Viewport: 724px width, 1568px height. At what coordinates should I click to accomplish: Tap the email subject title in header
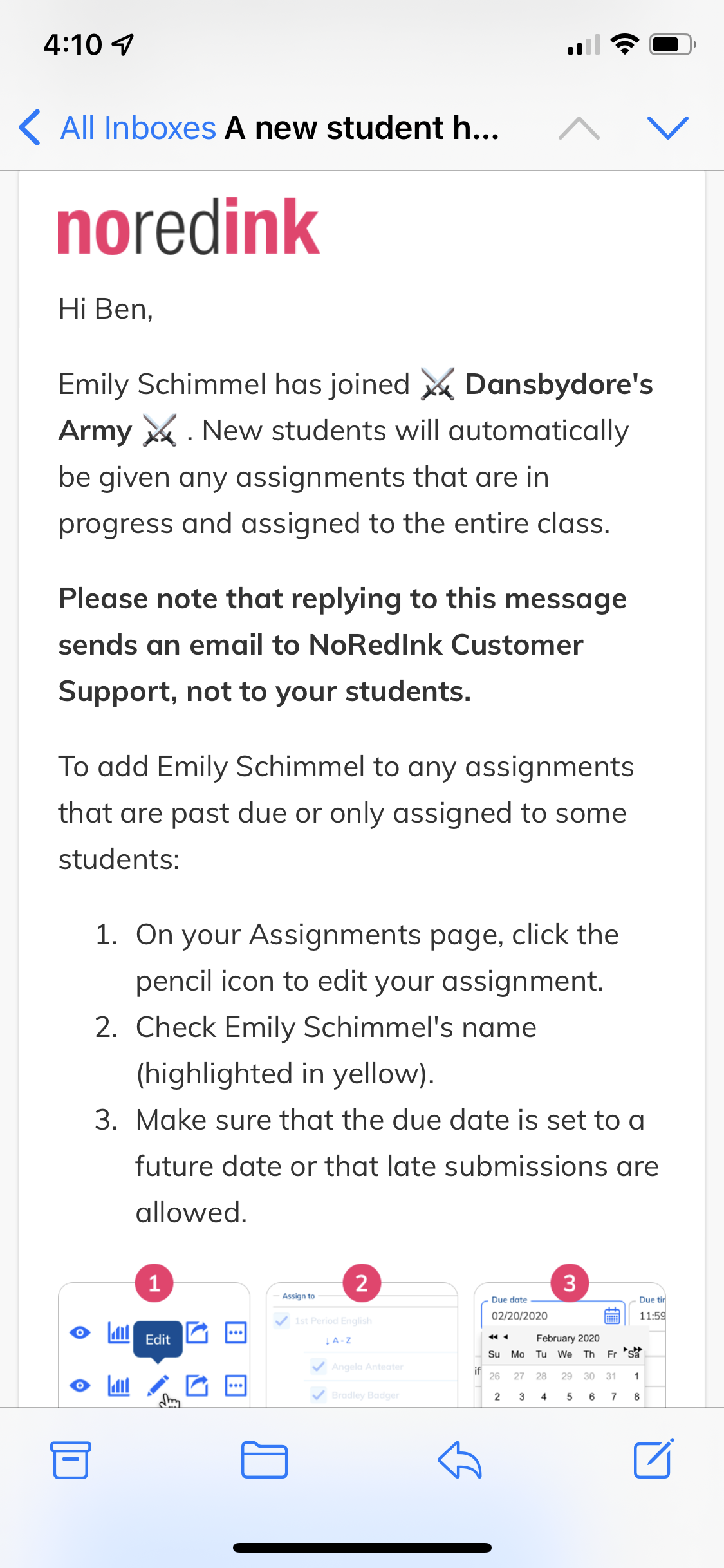pos(362,127)
